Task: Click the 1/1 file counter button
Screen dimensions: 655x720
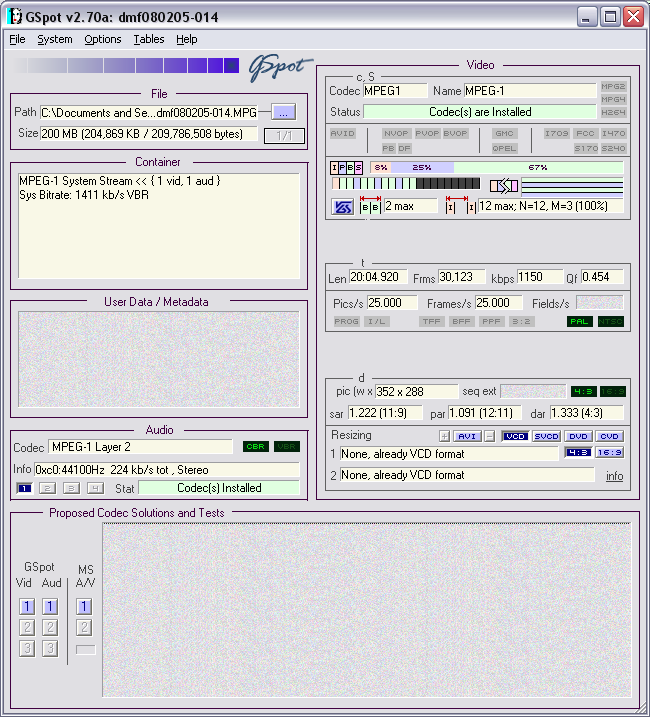Action: pyautogui.click(x=284, y=135)
